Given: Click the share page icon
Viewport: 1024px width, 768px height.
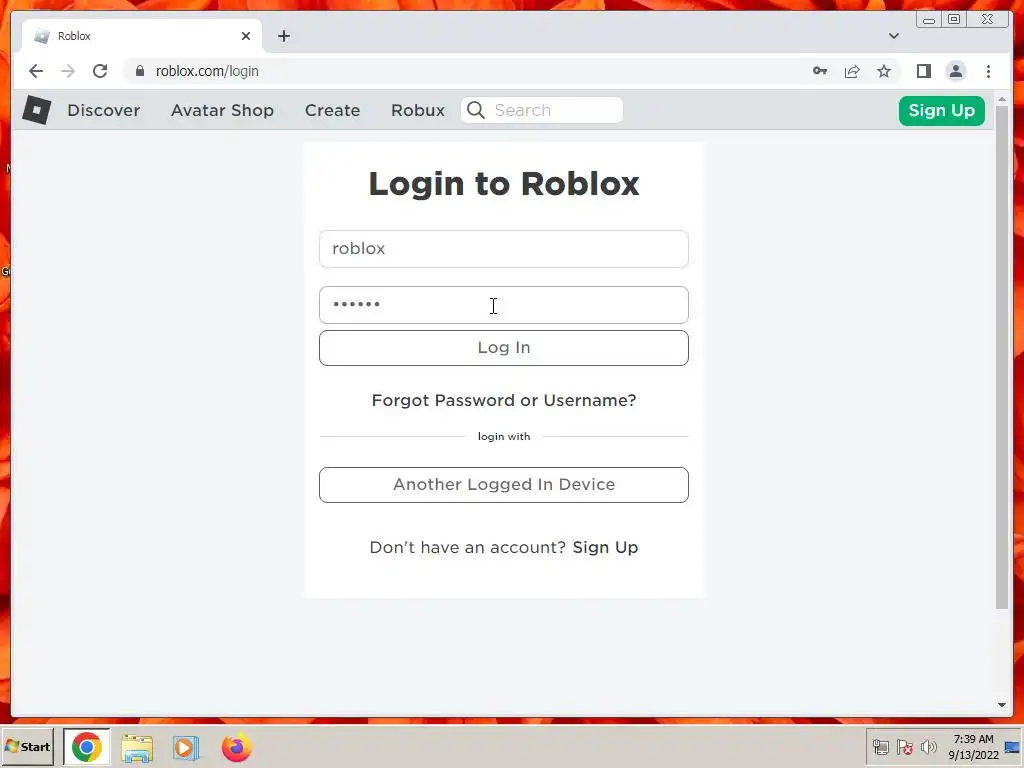Looking at the screenshot, I should pos(852,71).
